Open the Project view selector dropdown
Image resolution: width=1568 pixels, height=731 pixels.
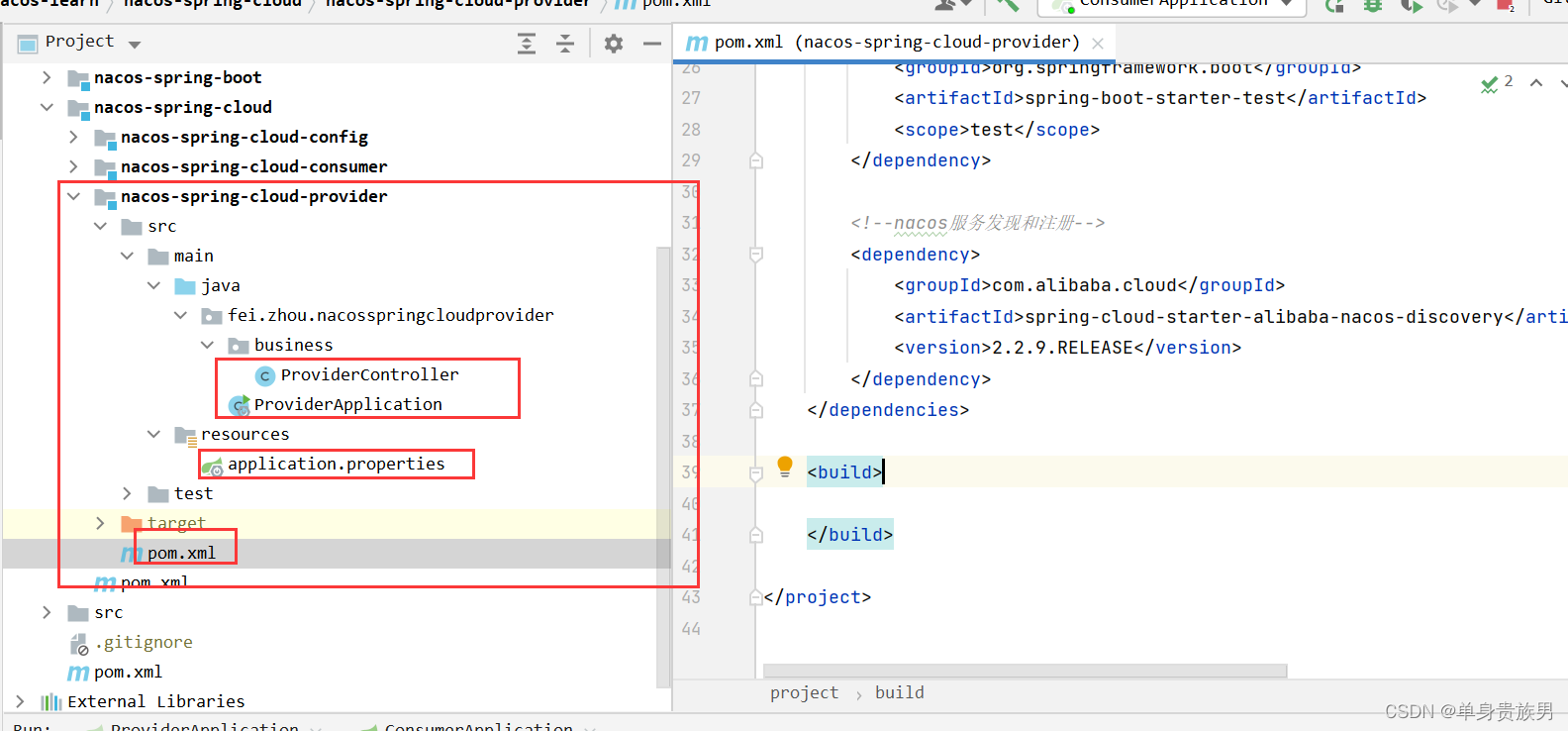[135, 44]
